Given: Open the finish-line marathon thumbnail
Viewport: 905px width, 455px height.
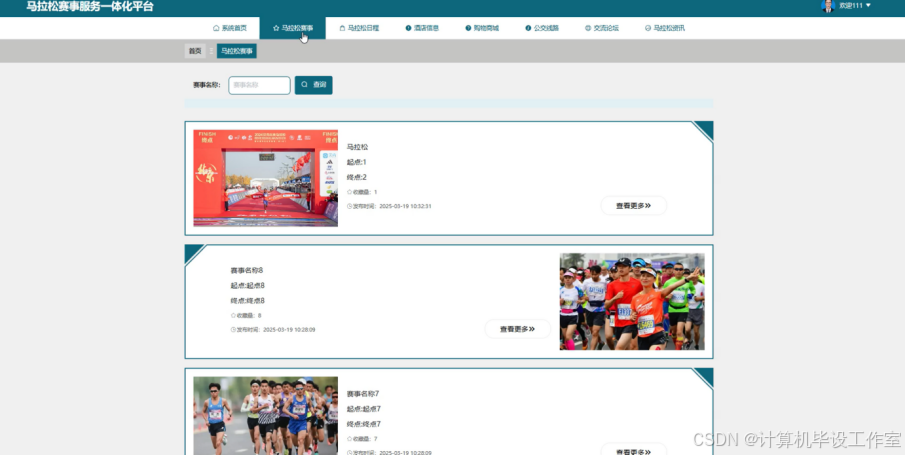Looking at the screenshot, I should [265, 178].
